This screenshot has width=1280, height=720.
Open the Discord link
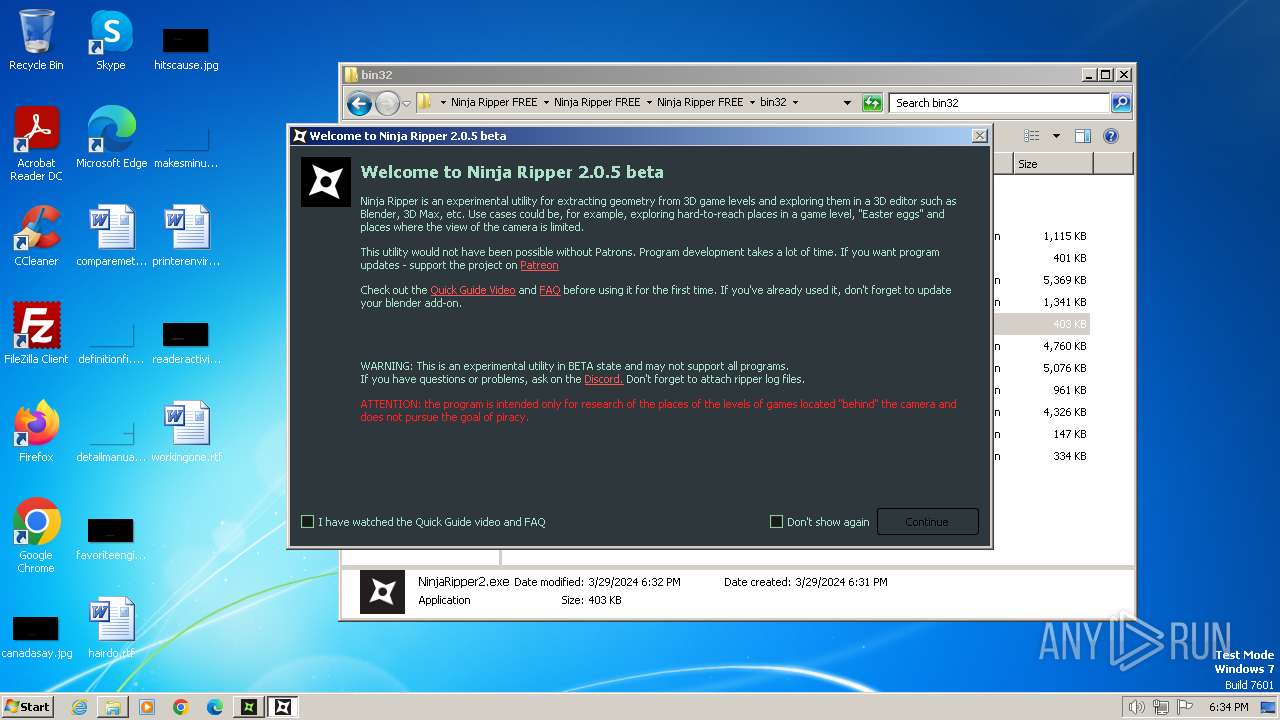click(x=603, y=379)
